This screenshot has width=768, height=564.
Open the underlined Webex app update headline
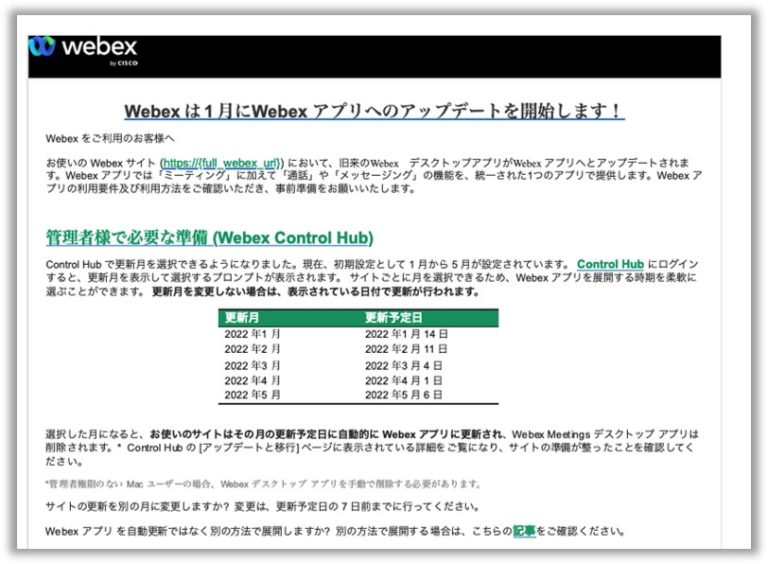tap(373, 110)
